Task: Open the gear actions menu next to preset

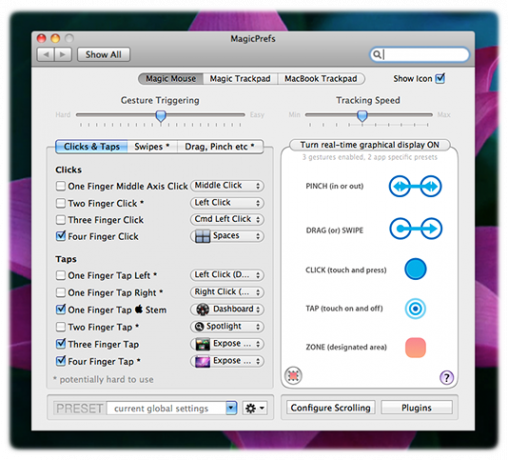Action: (255, 408)
